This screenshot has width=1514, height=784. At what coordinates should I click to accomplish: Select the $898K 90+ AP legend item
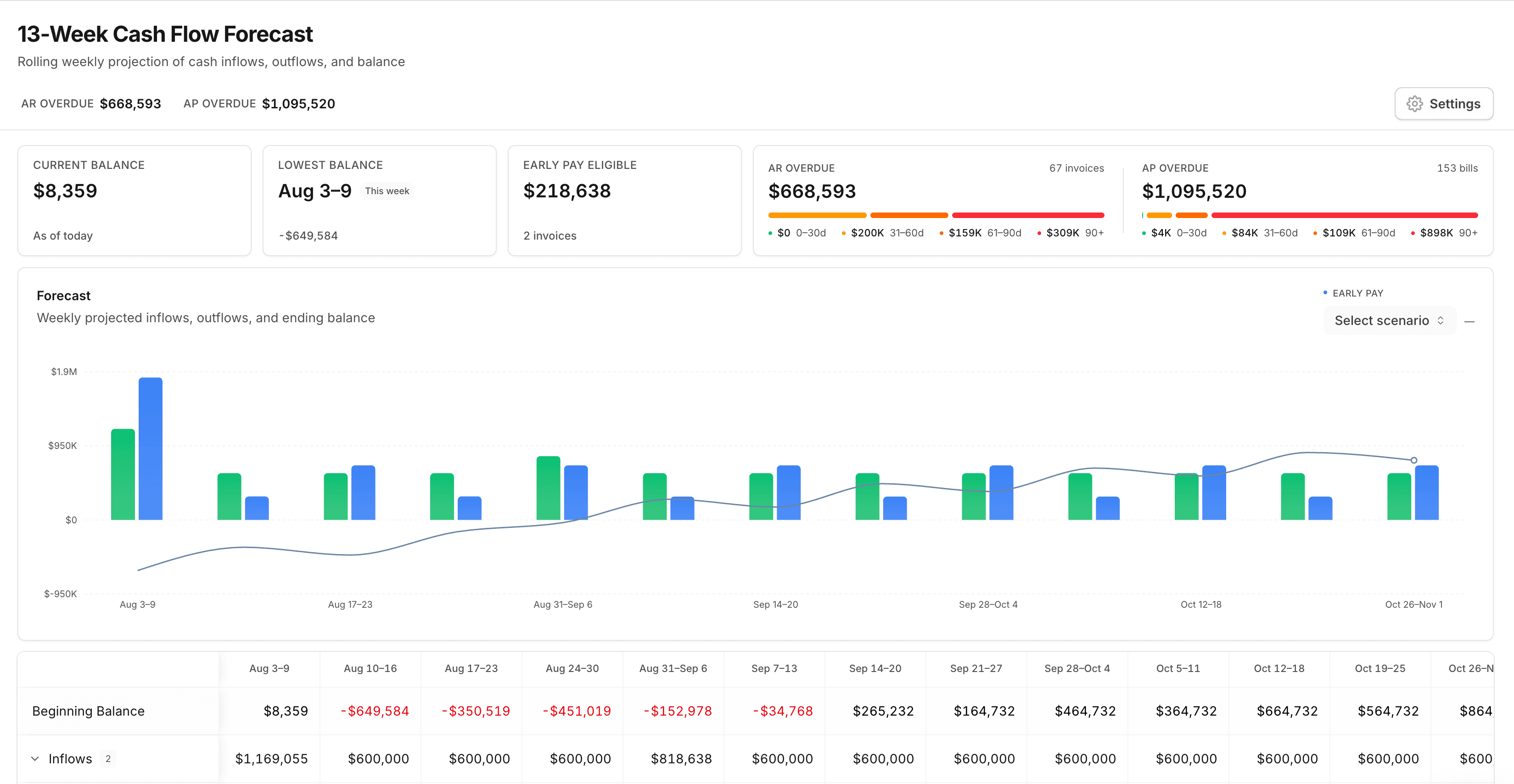click(1444, 233)
